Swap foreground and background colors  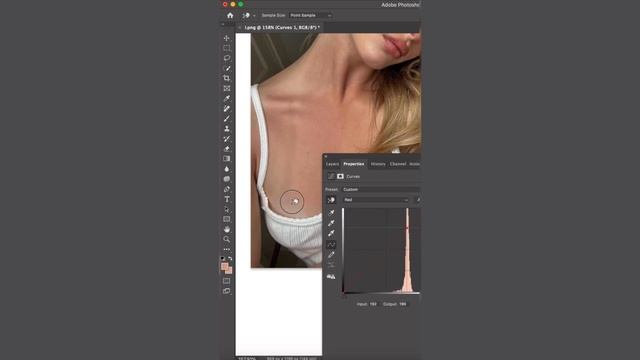pos(230,258)
